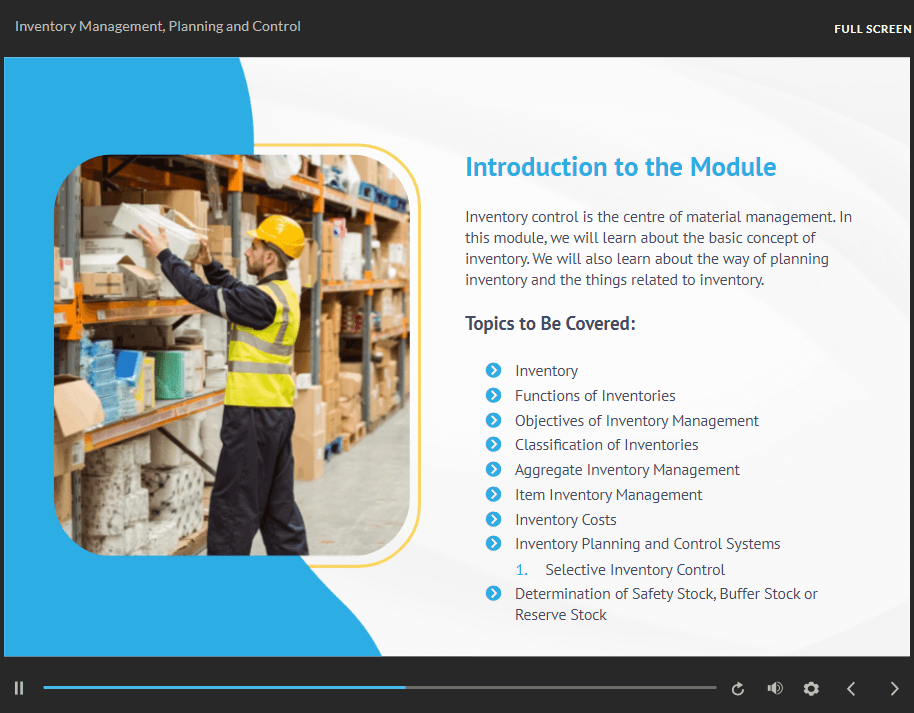Select the topic 'Classification of Inventories'
914x713 pixels.
click(606, 445)
